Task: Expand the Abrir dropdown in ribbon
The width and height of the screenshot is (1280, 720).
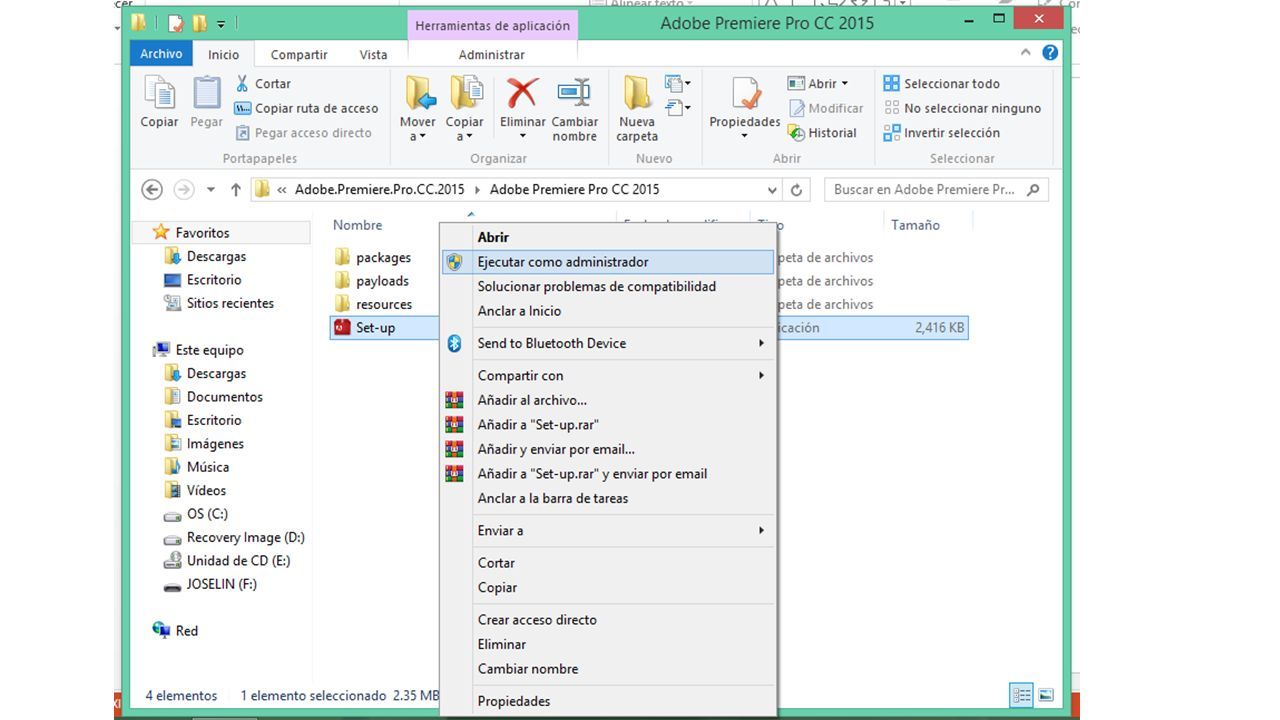Action: [844, 84]
